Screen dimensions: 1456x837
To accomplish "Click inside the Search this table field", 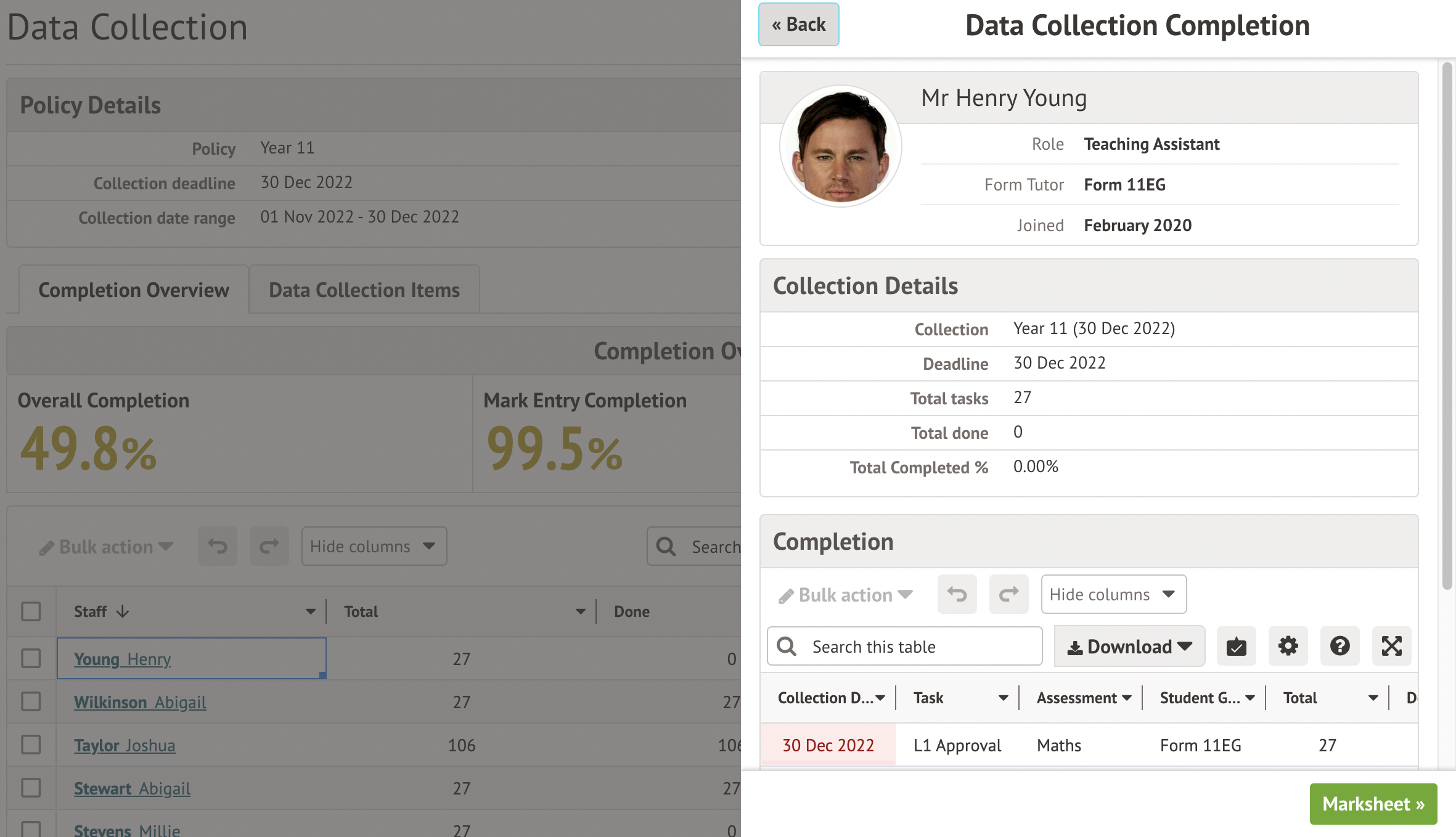I will 894,647.
